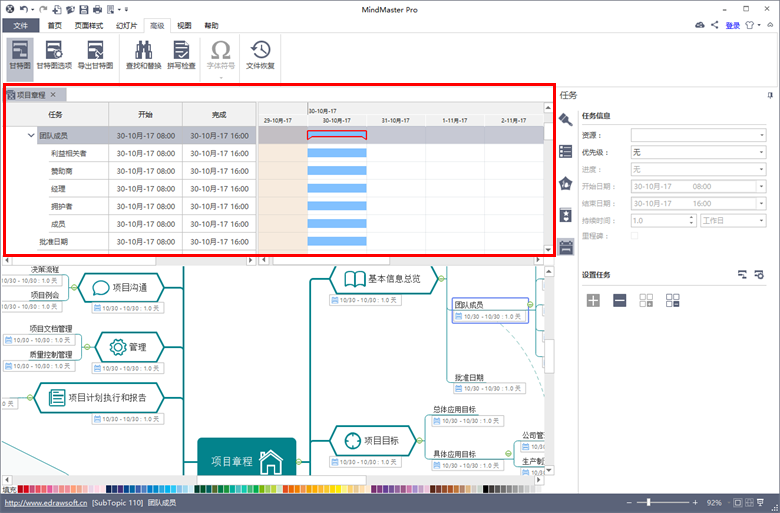Switch to the 幻灯片 slideshow tab

(x=126, y=25)
